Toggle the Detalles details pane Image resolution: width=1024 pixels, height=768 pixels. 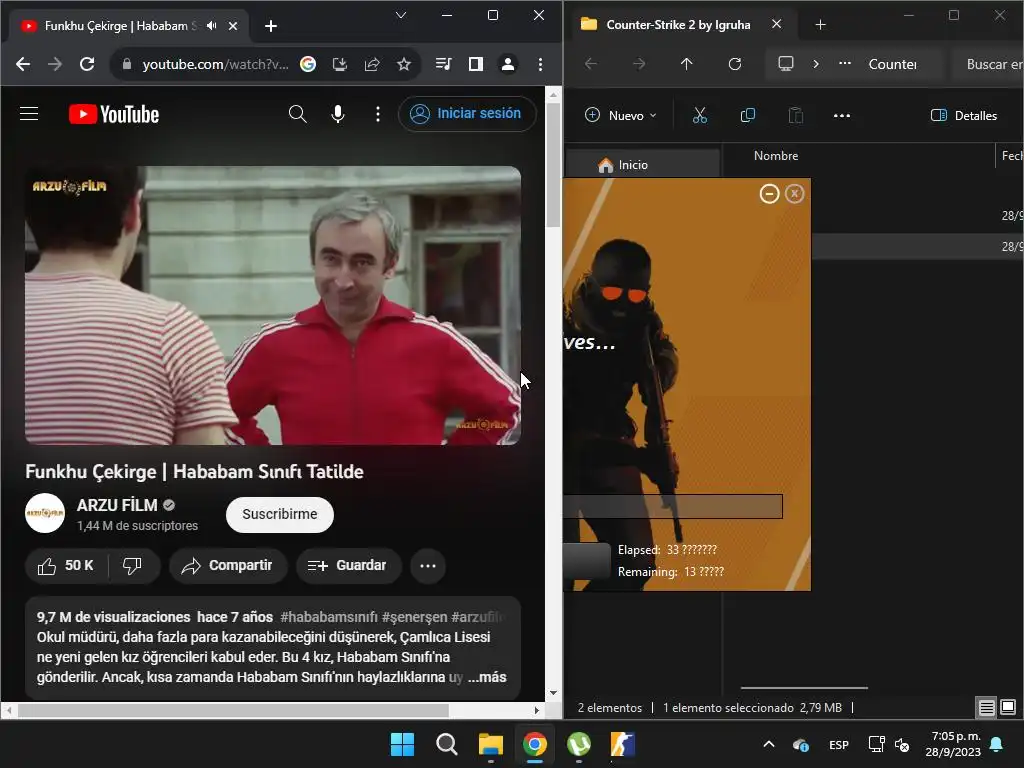[964, 116]
